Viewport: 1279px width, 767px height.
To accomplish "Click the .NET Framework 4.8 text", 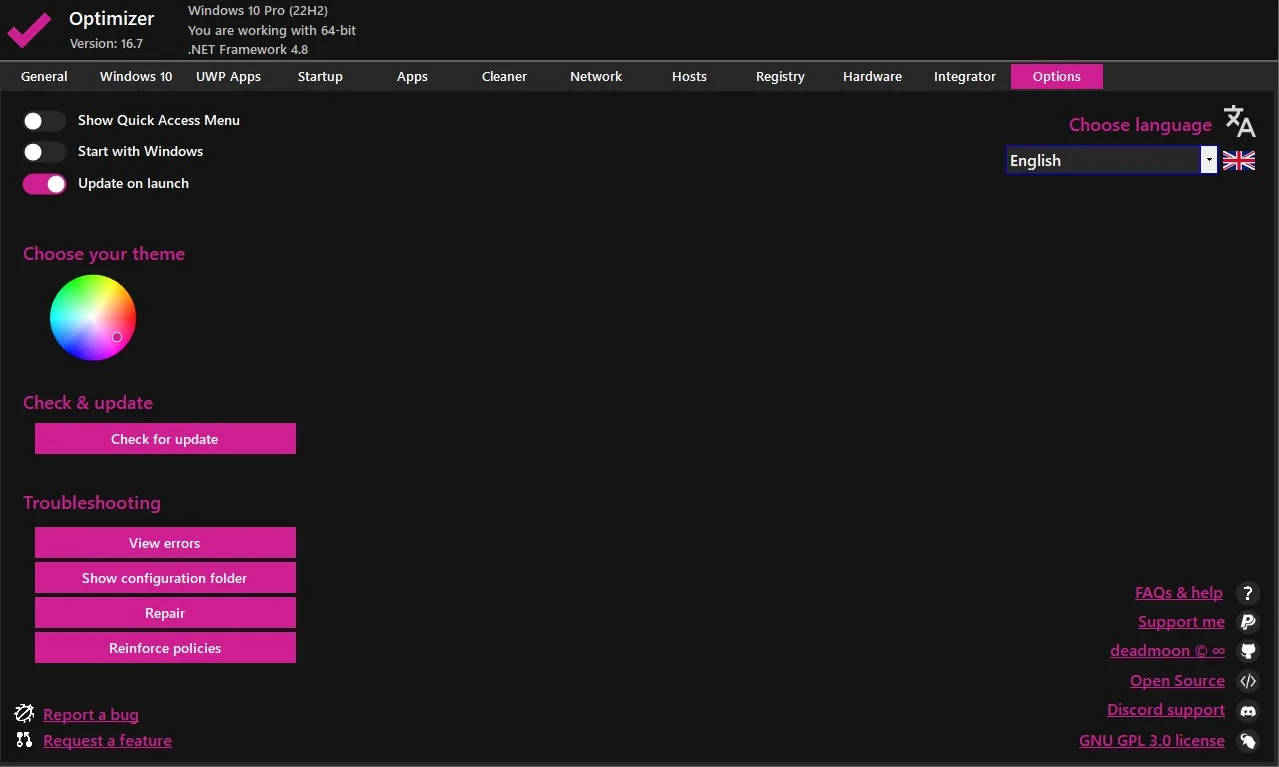I will pos(248,50).
